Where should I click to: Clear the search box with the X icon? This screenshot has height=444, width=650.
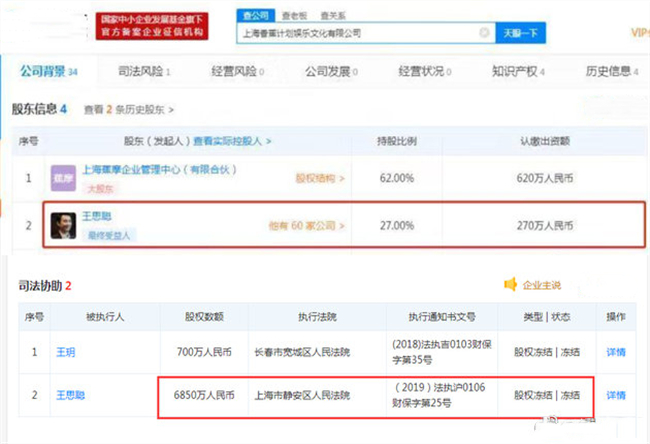[x=484, y=32]
